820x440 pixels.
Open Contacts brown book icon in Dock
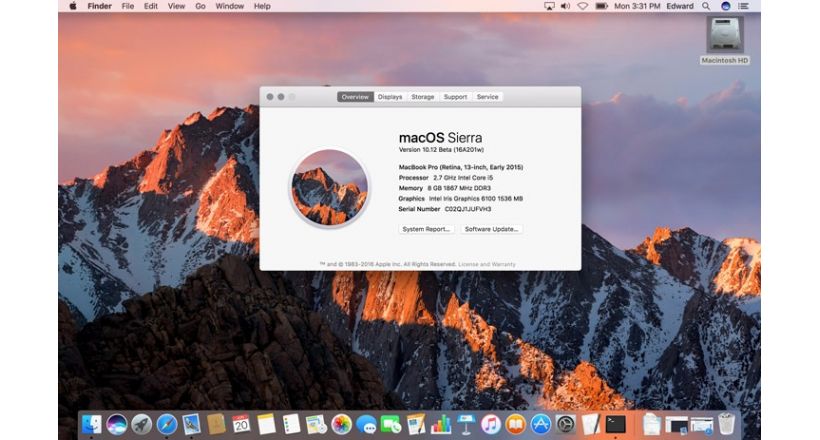coord(216,424)
